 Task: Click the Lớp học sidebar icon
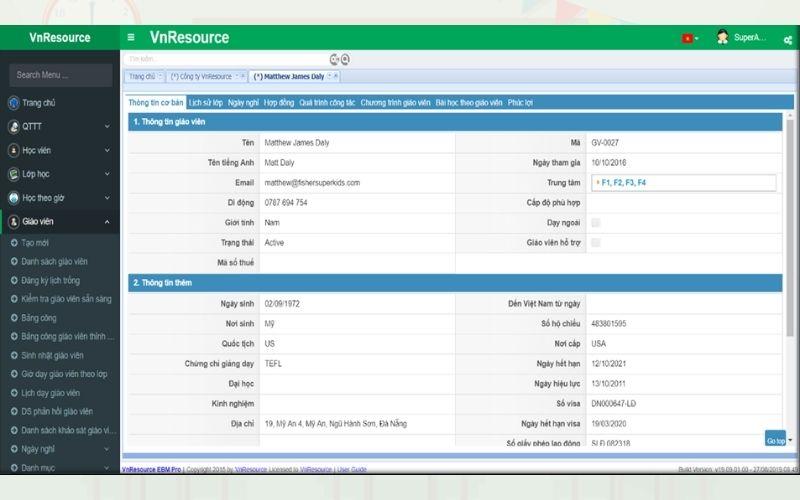click(14, 174)
